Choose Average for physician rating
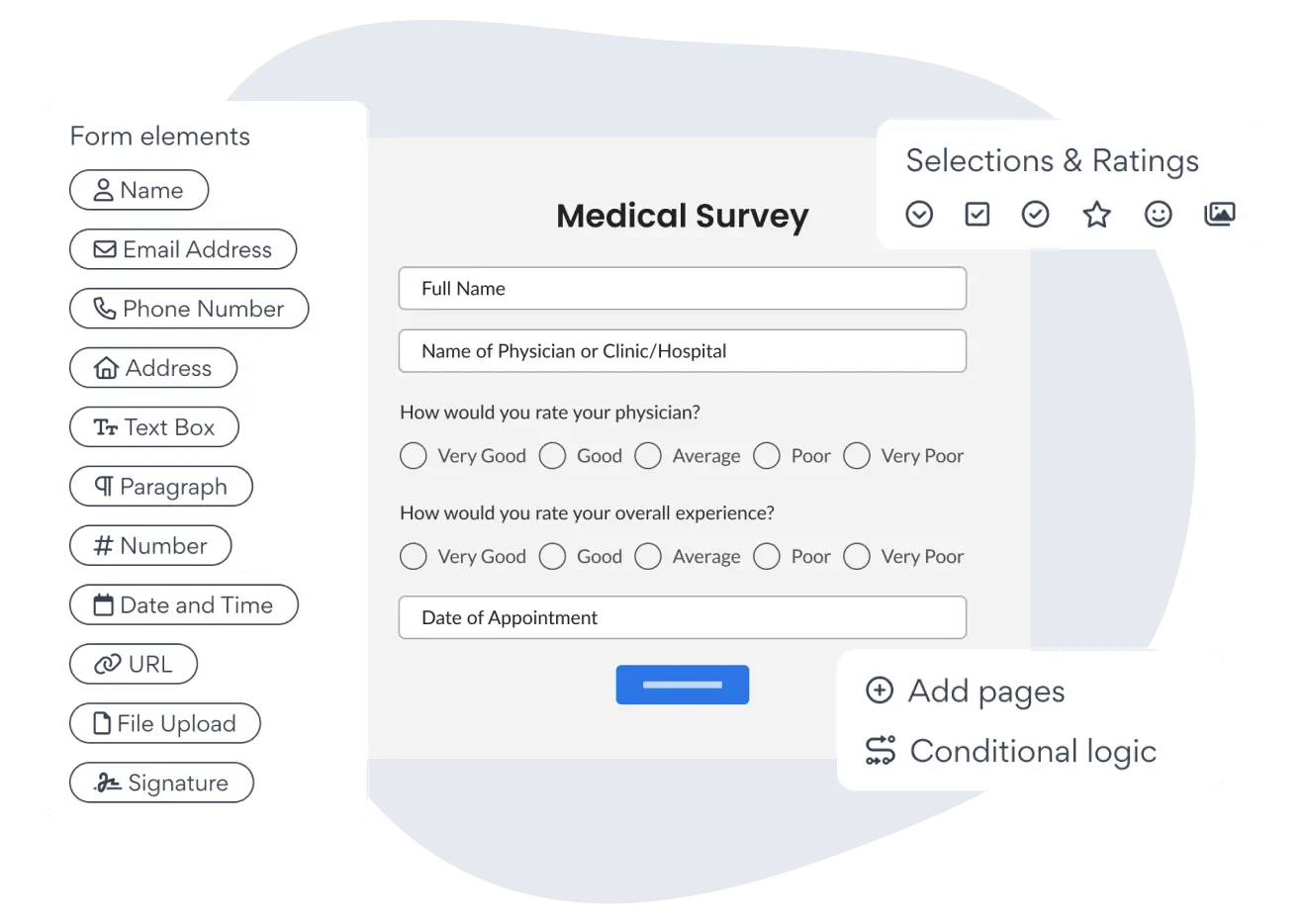This screenshot has width=1306, height=924. pyautogui.click(x=648, y=456)
